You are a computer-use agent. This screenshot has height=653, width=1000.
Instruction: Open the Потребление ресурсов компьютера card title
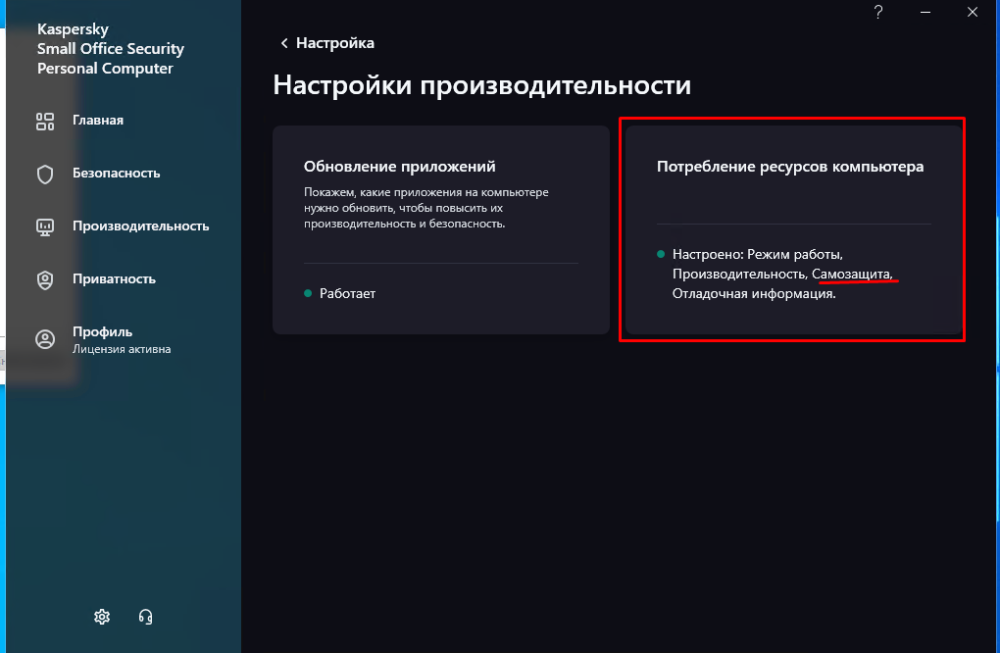790,166
